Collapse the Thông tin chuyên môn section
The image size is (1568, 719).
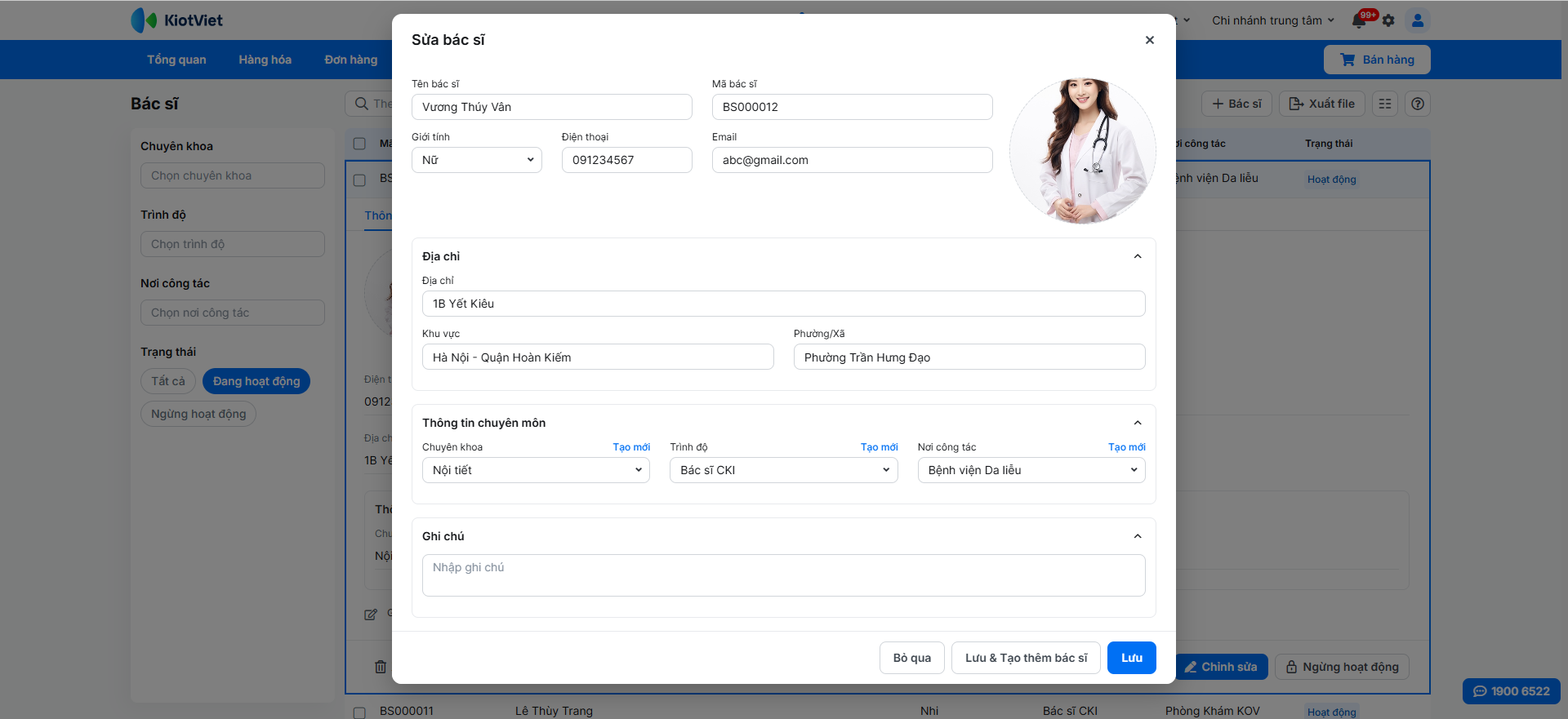(x=1138, y=423)
